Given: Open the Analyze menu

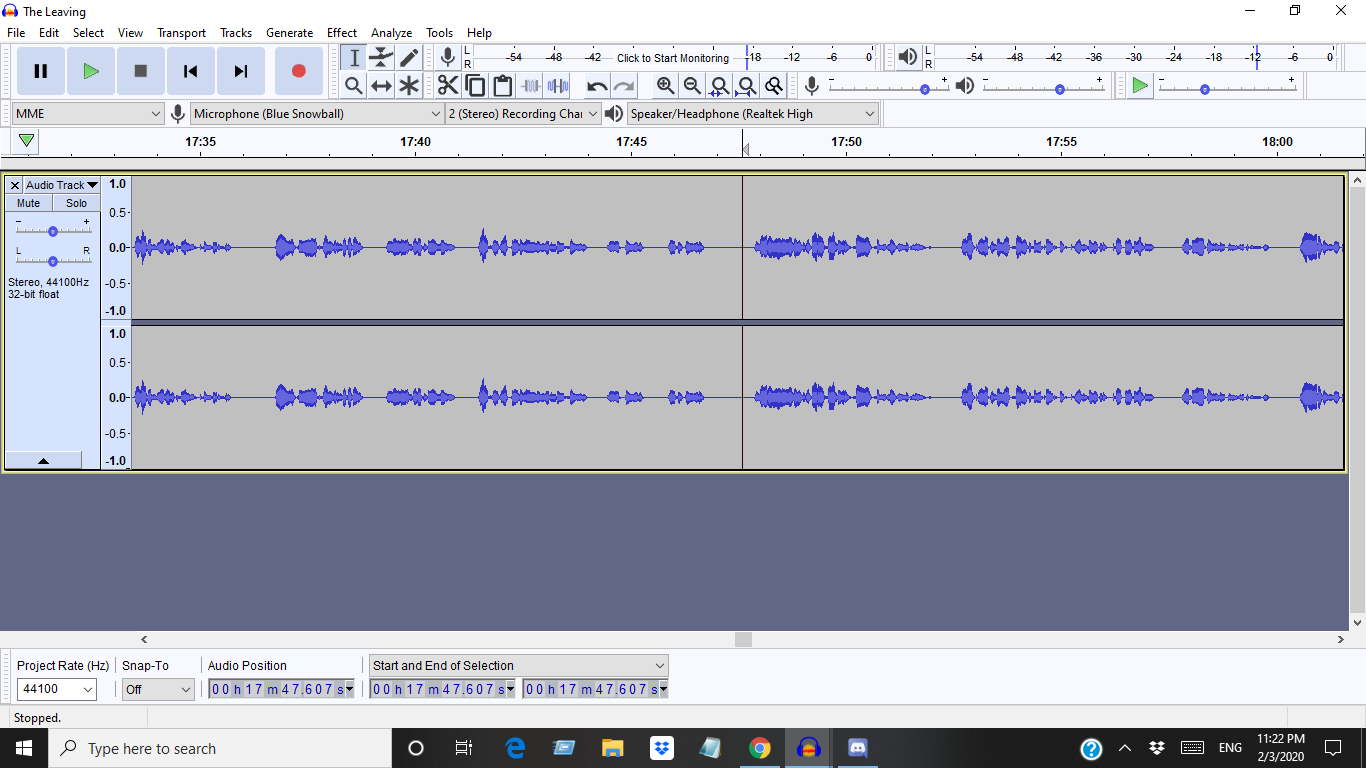Looking at the screenshot, I should pos(391,33).
